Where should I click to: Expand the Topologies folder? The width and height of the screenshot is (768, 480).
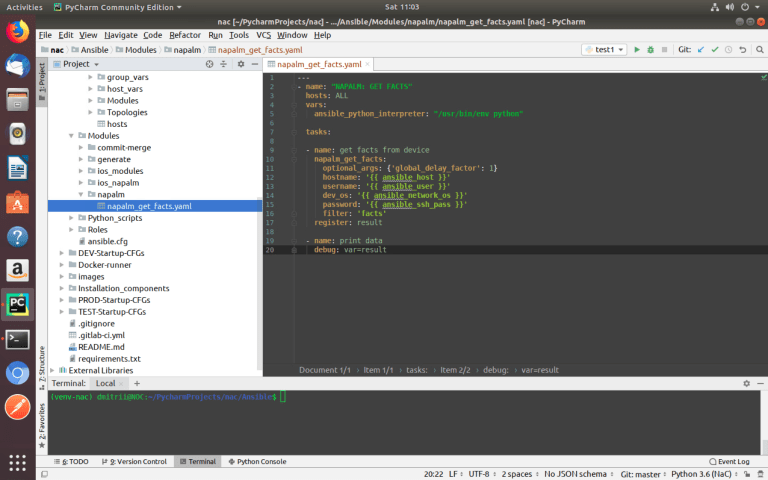tap(90, 112)
